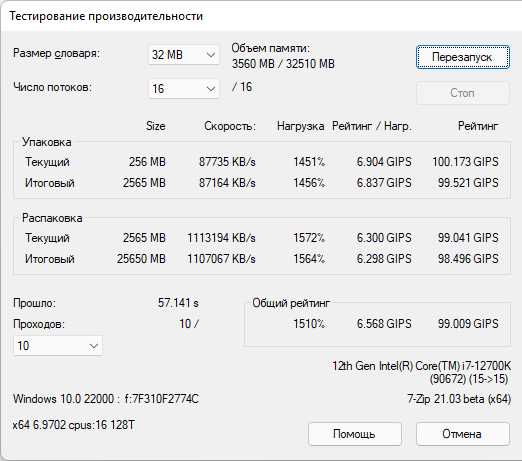Click the decompression total 6.298 GIPS value
This screenshot has height=461, width=522.
click(384, 259)
